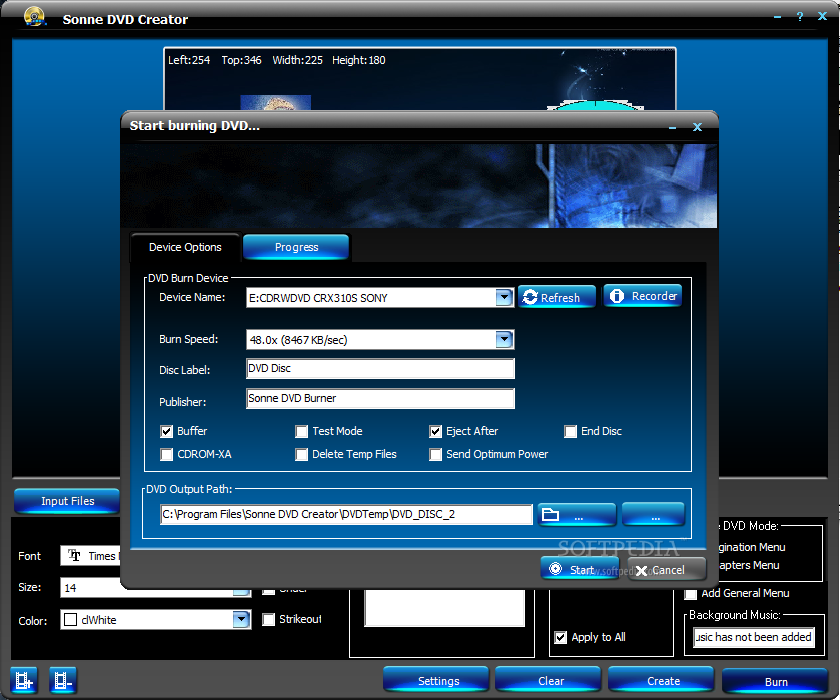The height and width of the screenshot is (700, 840).
Task: Check Add General Menu in main window
Action: pos(691,593)
